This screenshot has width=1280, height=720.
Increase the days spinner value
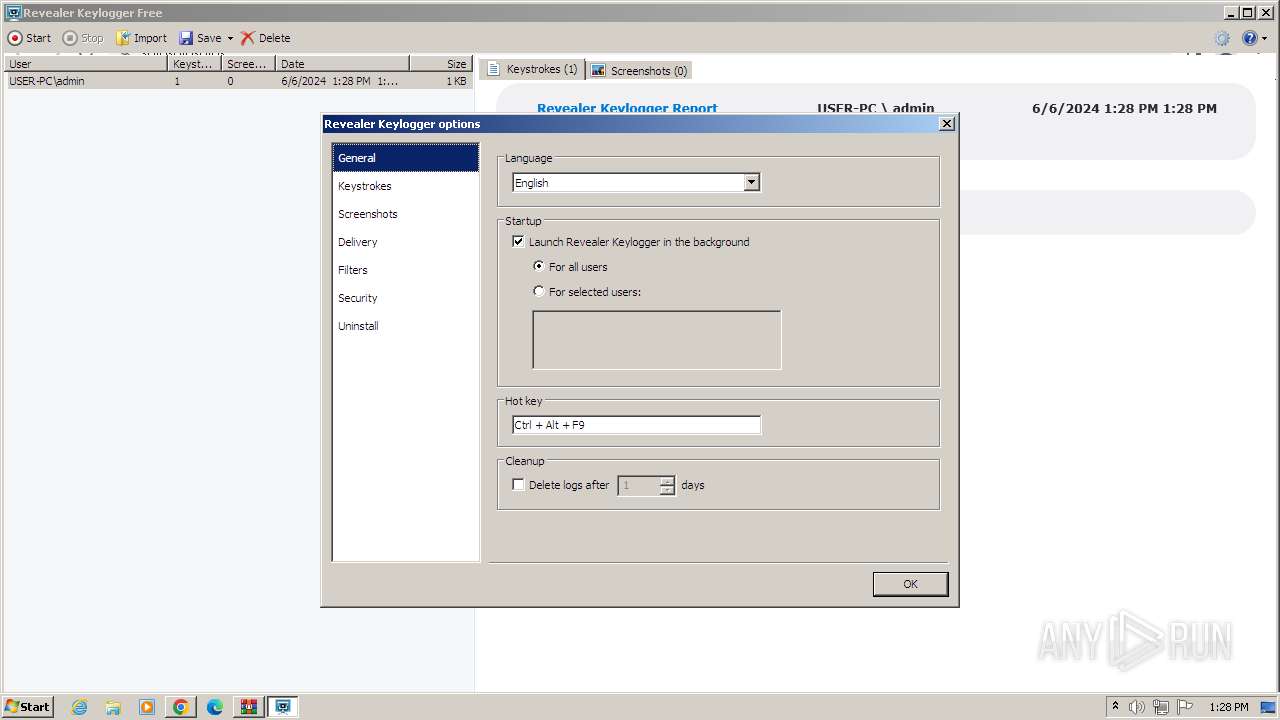click(x=667, y=480)
